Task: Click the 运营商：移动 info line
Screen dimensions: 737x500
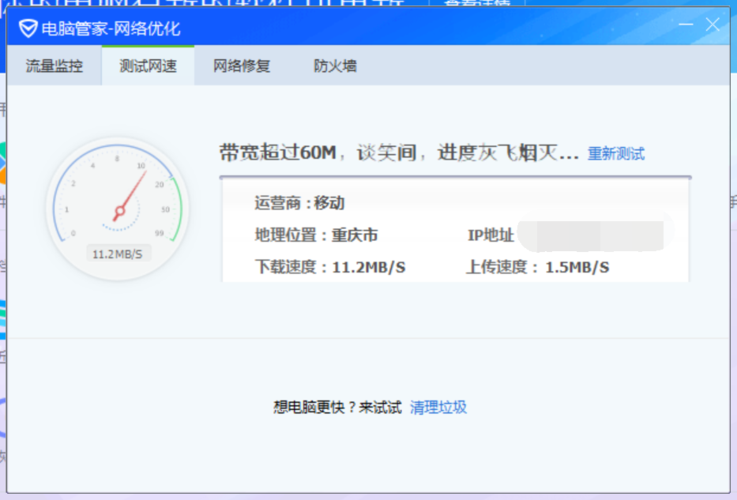Action: [x=300, y=203]
